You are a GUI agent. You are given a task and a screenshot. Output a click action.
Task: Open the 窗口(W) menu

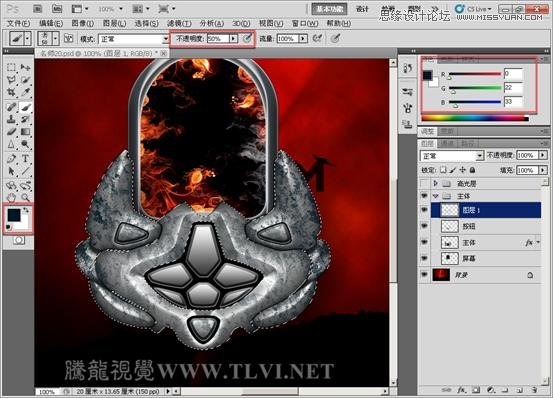305,23
